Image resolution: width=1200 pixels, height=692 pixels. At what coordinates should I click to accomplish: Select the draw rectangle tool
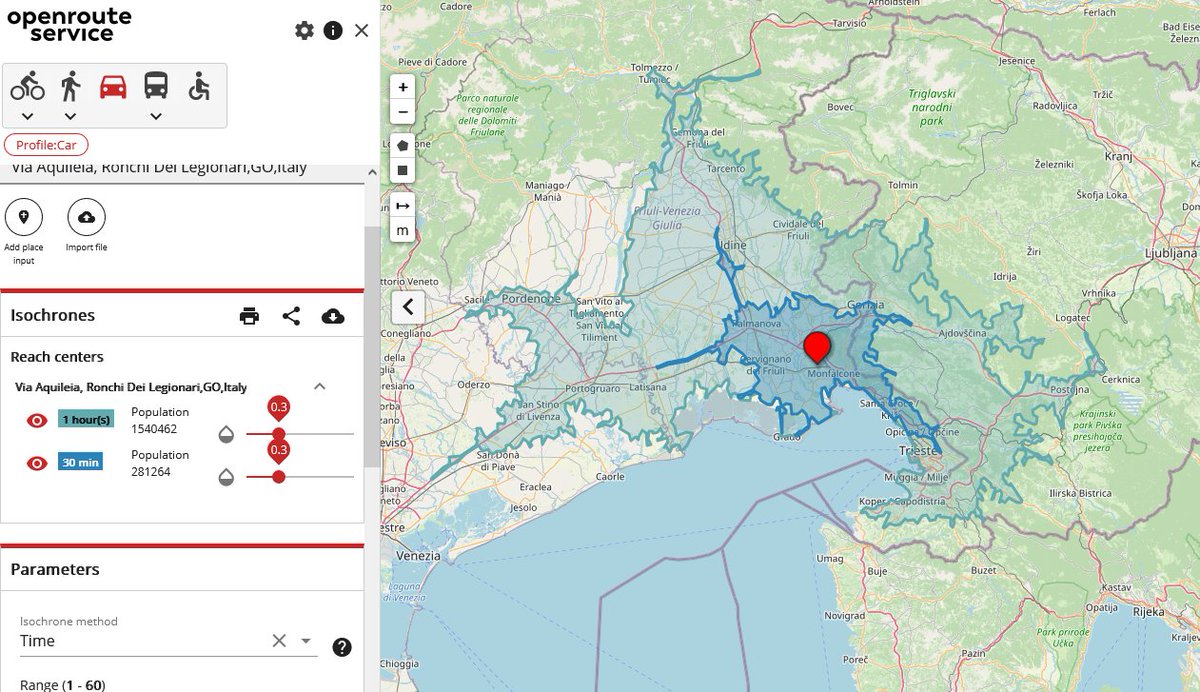403,170
